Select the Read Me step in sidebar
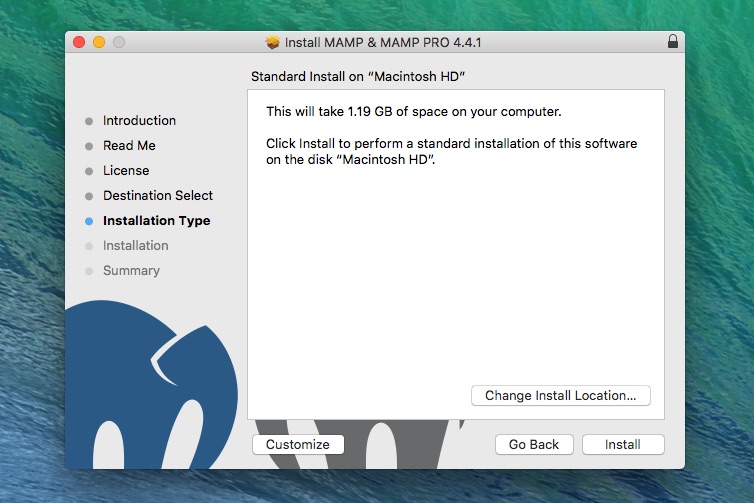The width and height of the screenshot is (754, 503). tap(129, 146)
